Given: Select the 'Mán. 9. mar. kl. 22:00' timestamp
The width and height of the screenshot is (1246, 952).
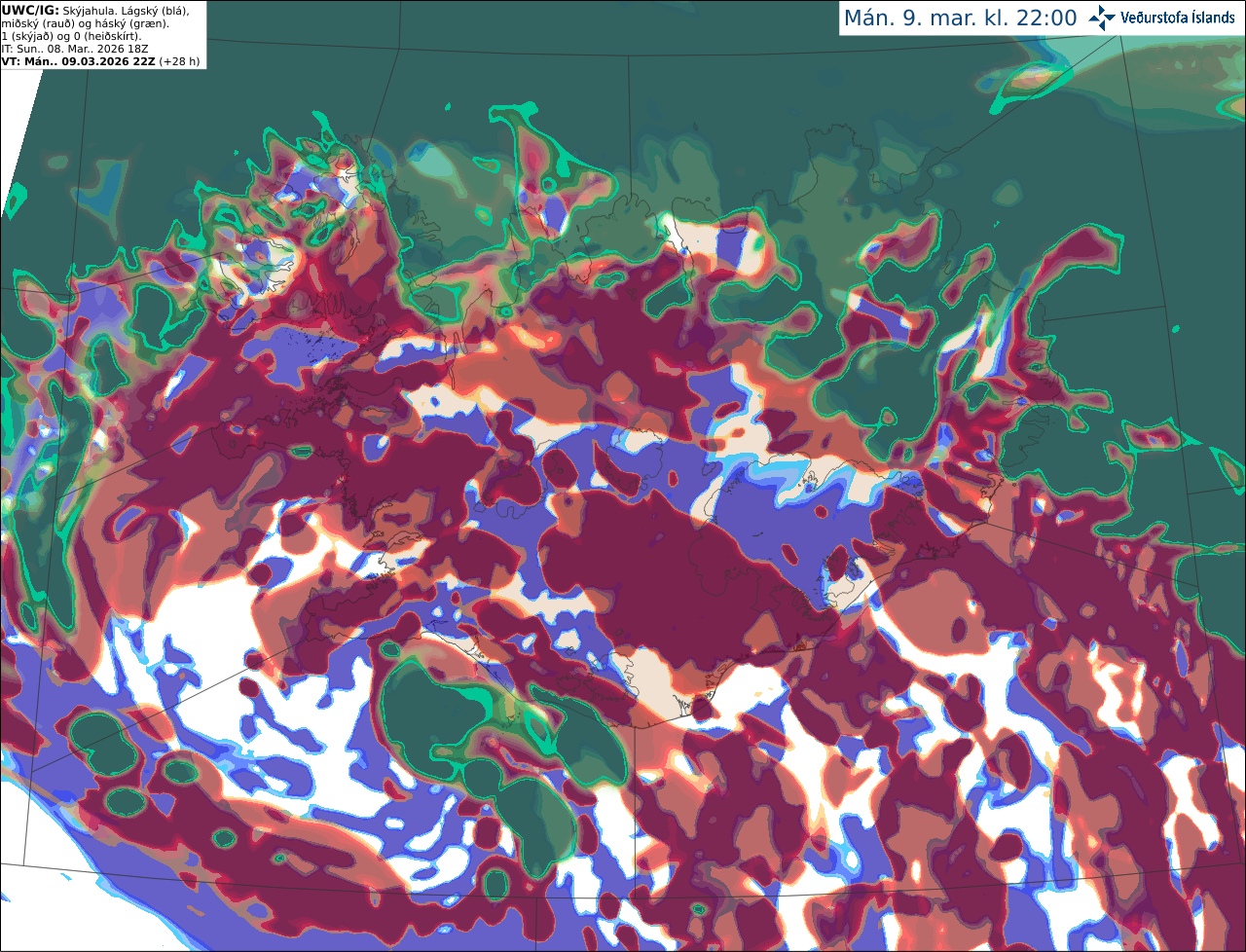Looking at the screenshot, I should (x=961, y=18).
